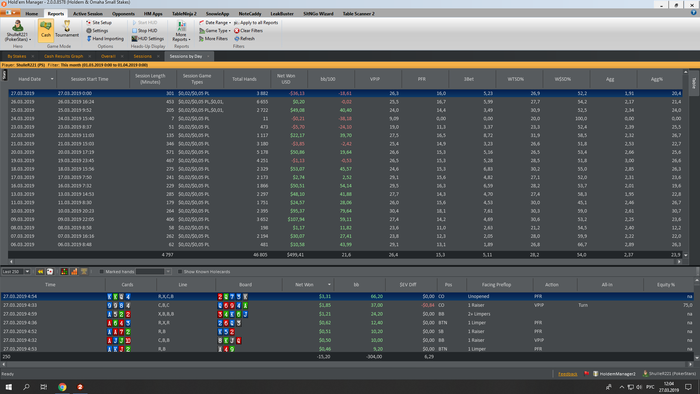Select the 26.03.2019 session row

point(345,102)
